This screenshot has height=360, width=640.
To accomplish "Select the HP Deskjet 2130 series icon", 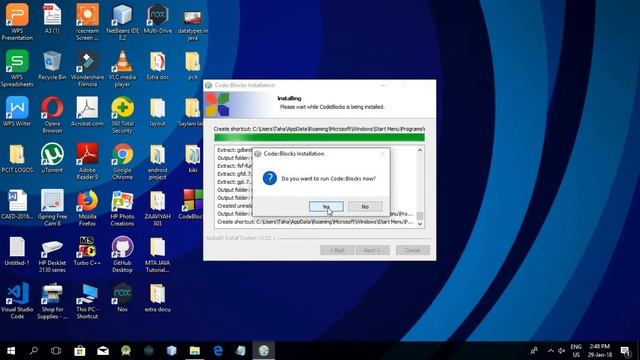I will (x=52, y=254).
